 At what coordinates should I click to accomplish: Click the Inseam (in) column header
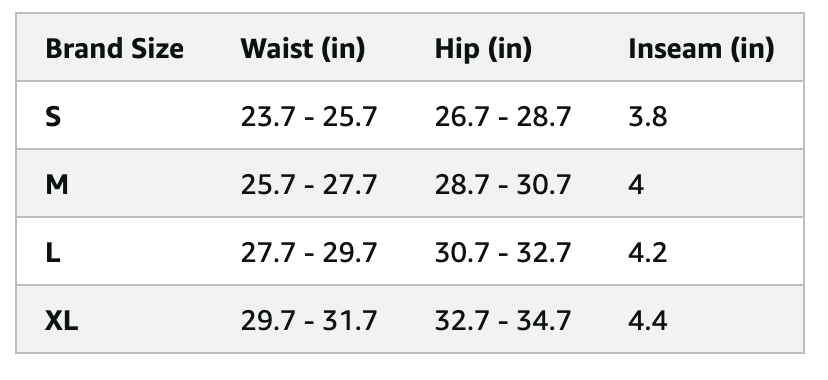tap(701, 49)
